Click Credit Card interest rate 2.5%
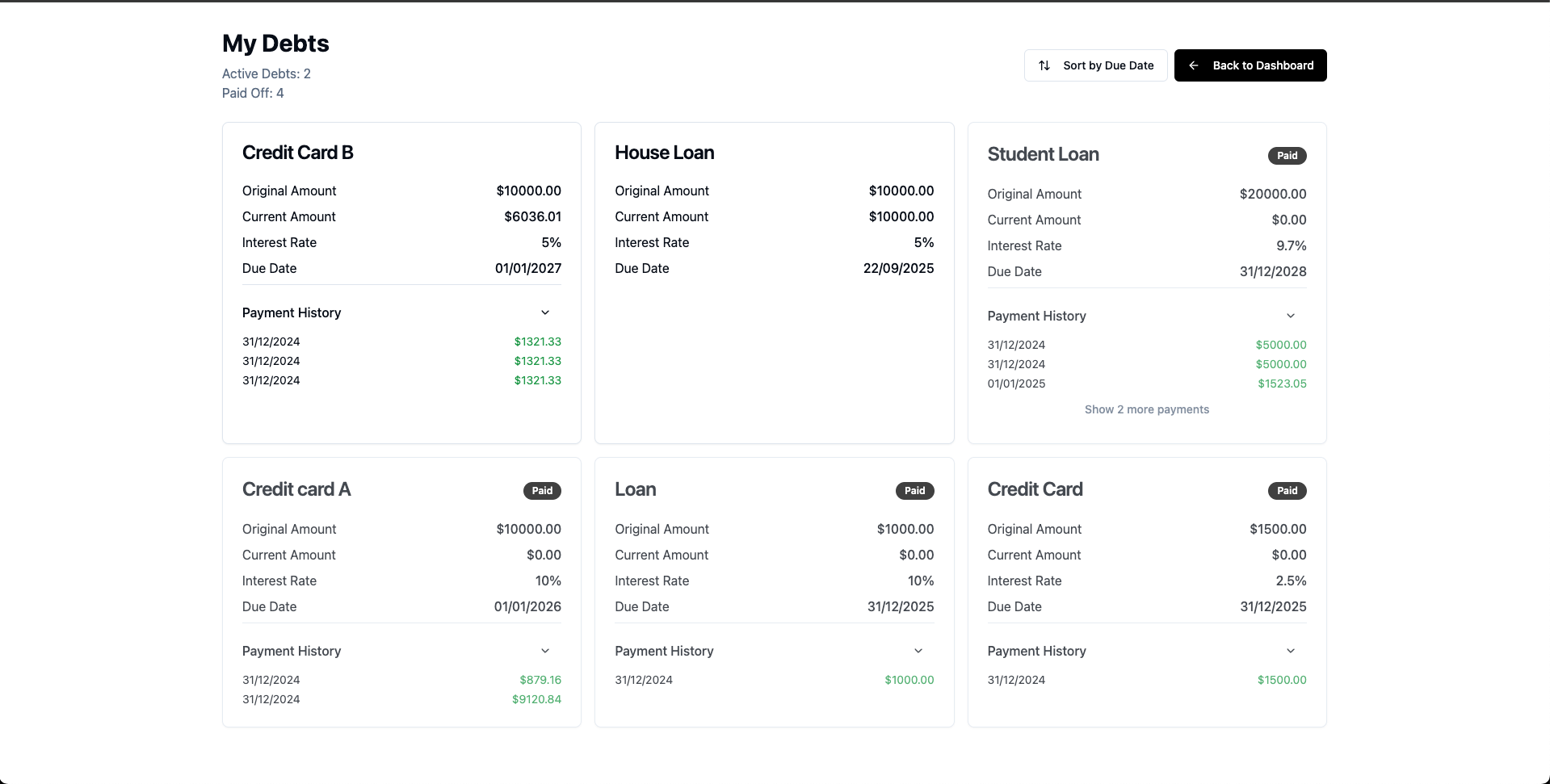The width and height of the screenshot is (1550, 784). [1291, 581]
